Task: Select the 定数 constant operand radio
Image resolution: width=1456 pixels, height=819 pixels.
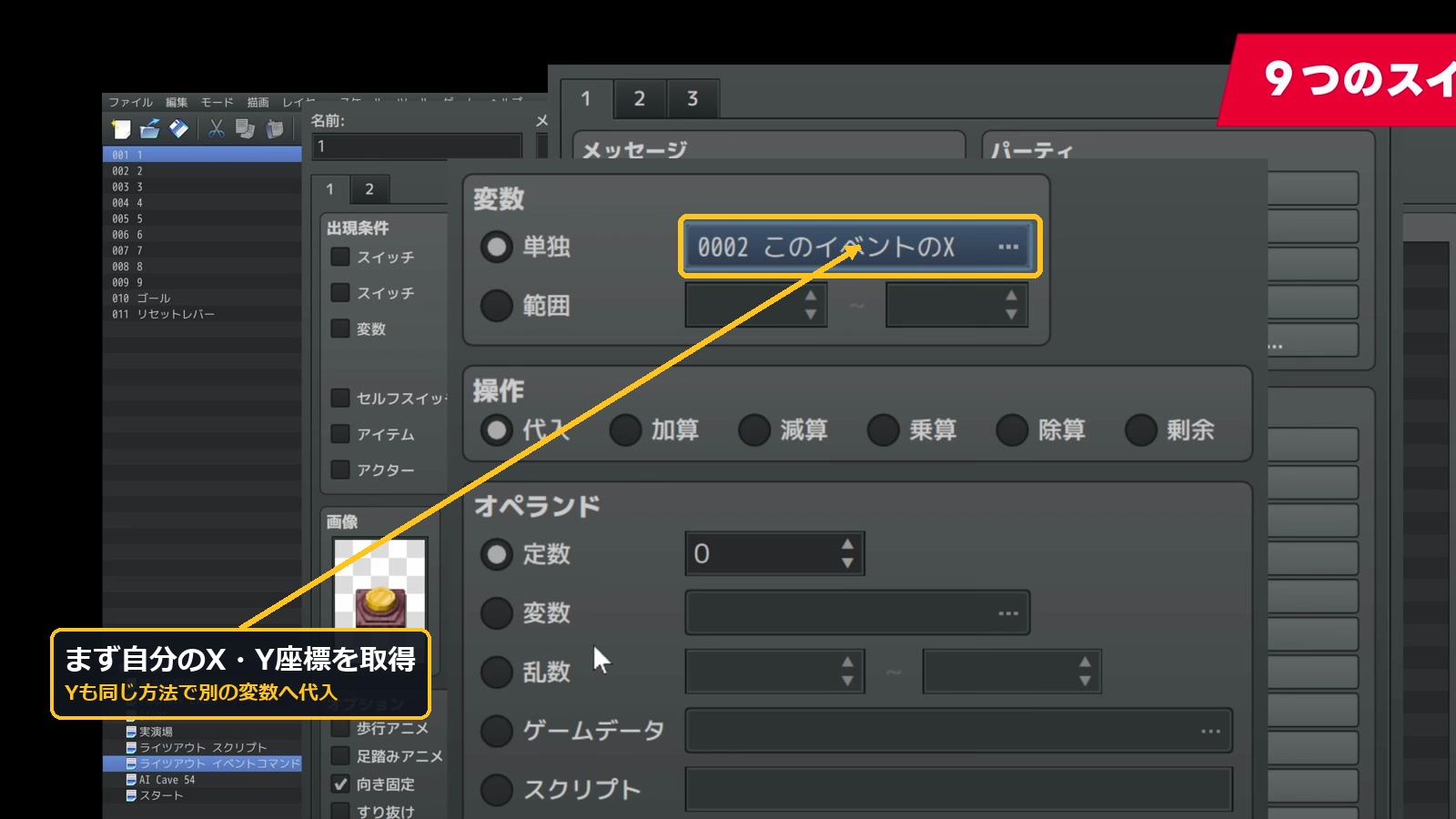Action: pos(496,553)
